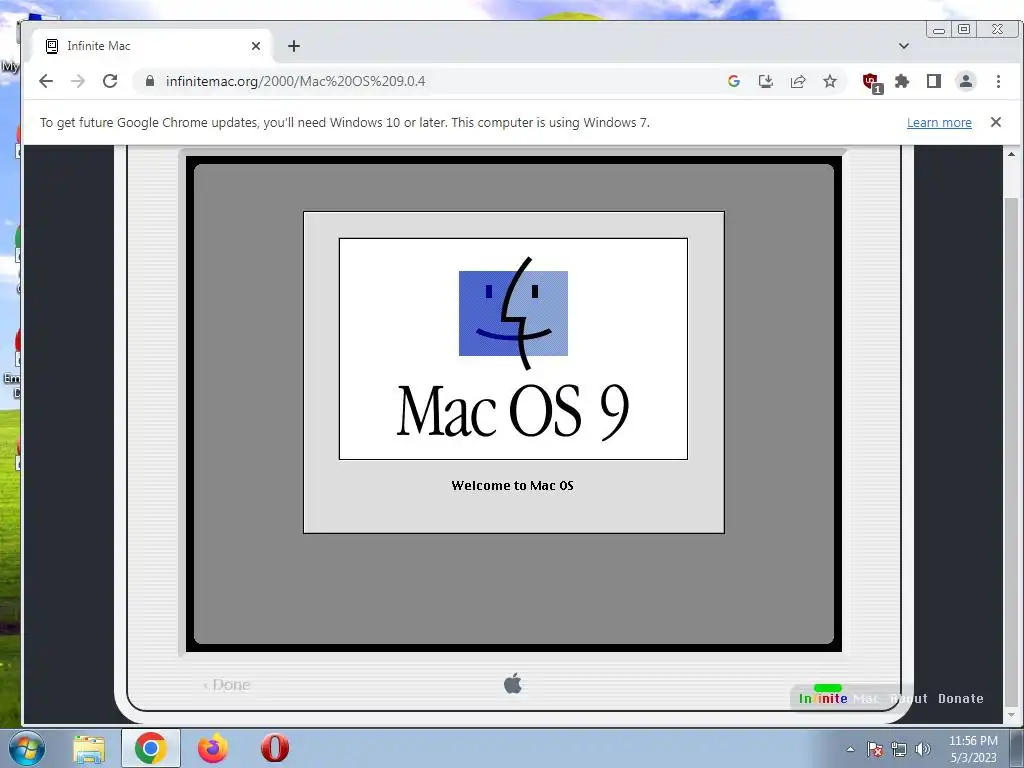Dismiss the Chrome update notice
The image size is (1024, 768).
click(995, 122)
